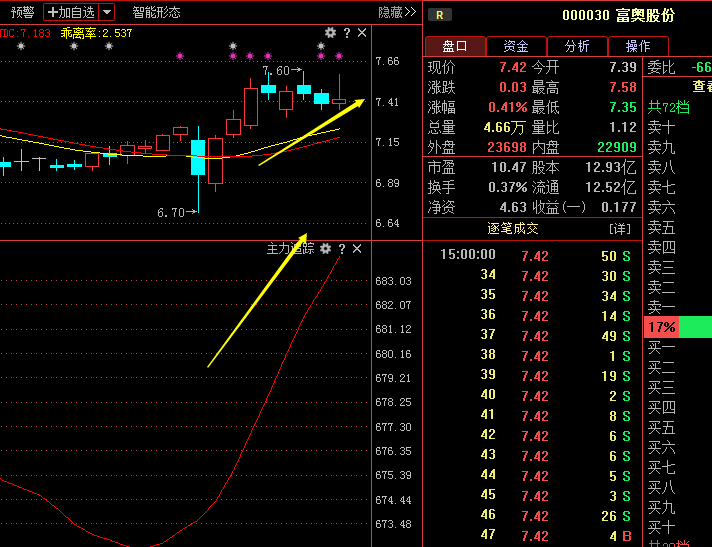Switch to the 资金 tab
This screenshot has width=712, height=547.
(x=516, y=46)
